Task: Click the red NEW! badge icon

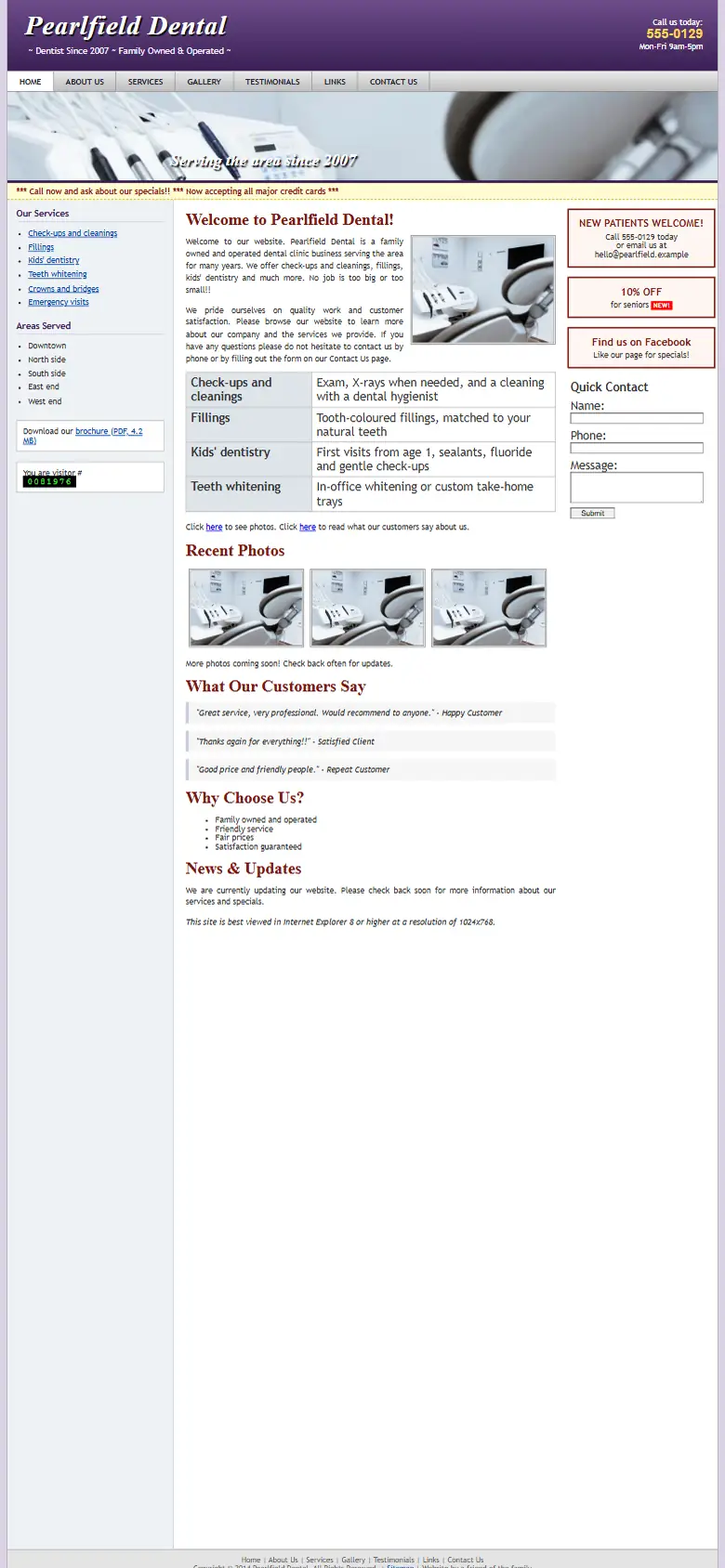Action: 662,306
